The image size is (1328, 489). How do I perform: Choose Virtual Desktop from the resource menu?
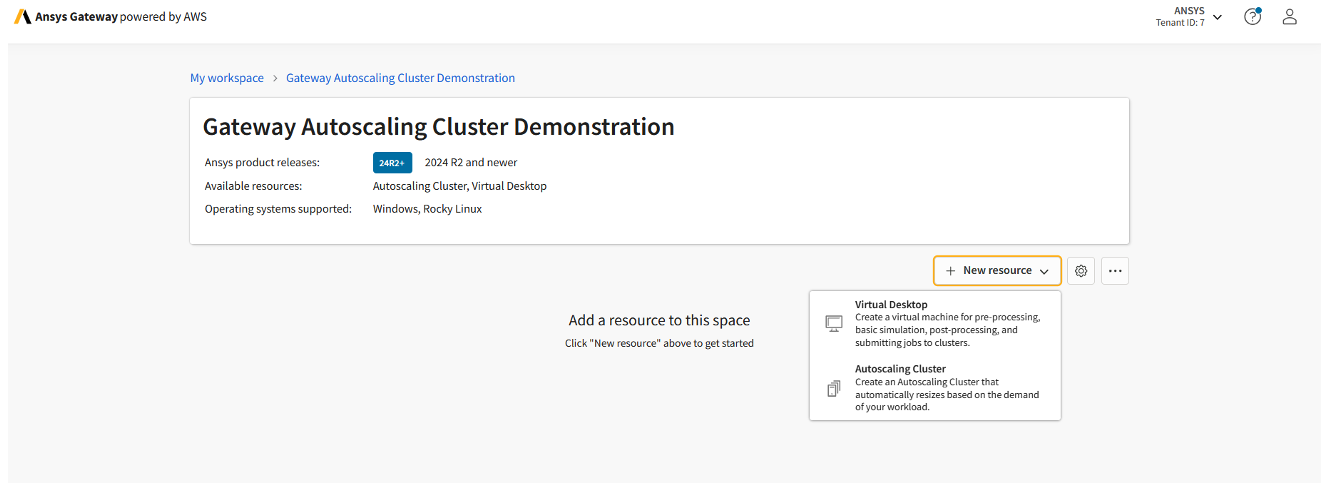pyautogui.click(x=935, y=323)
